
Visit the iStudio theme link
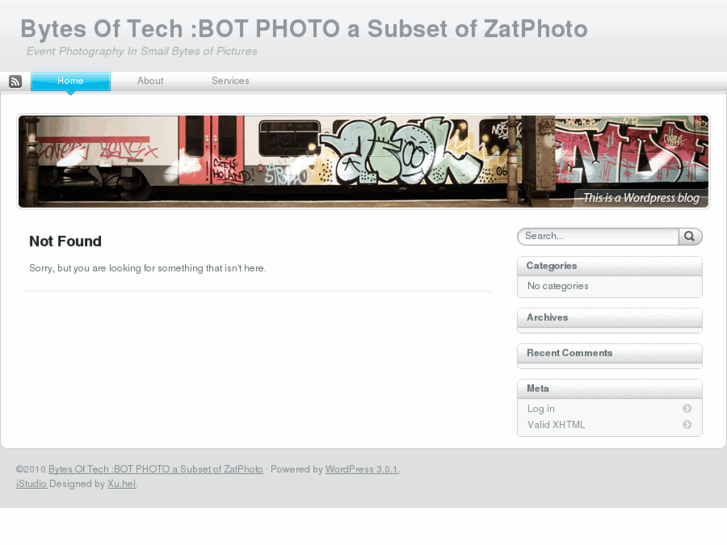[31, 484]
